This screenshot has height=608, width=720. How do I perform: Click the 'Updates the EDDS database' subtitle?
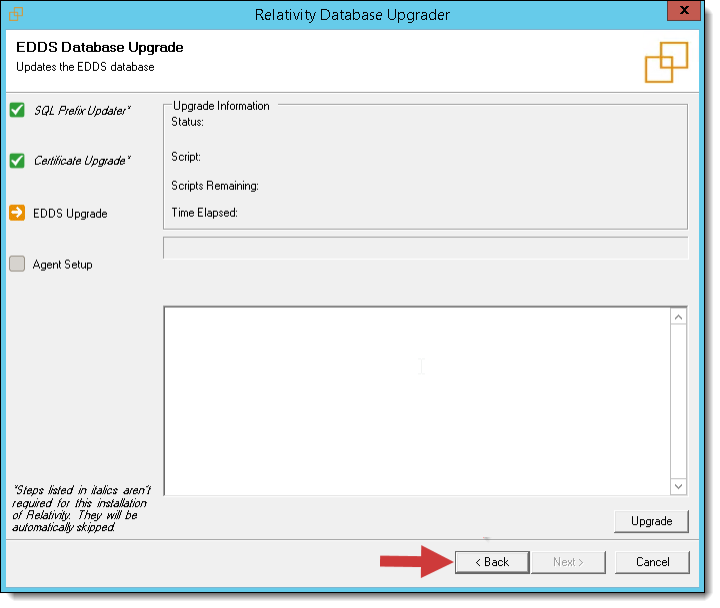[x=85, y=67]
